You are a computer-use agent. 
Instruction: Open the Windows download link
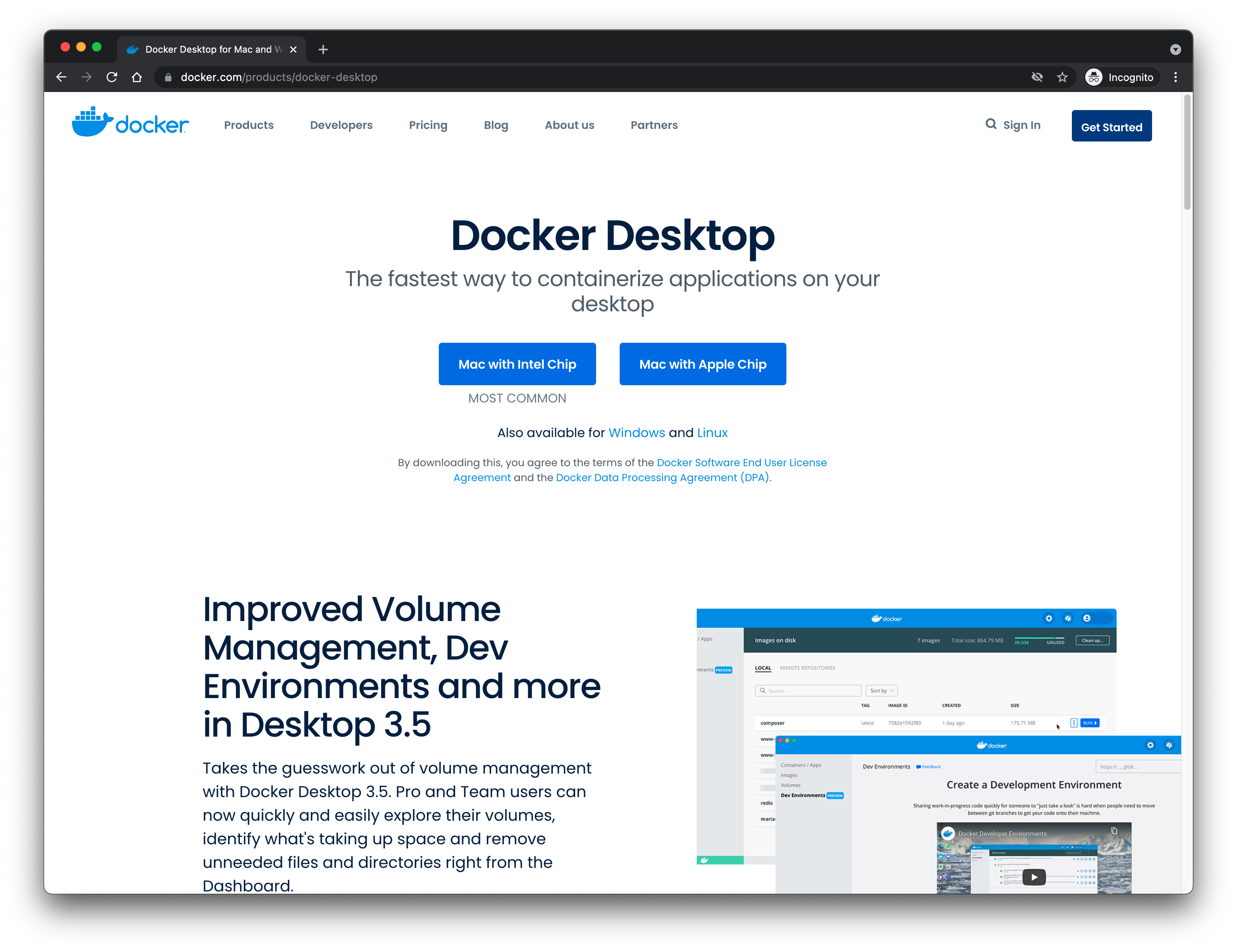637,433
